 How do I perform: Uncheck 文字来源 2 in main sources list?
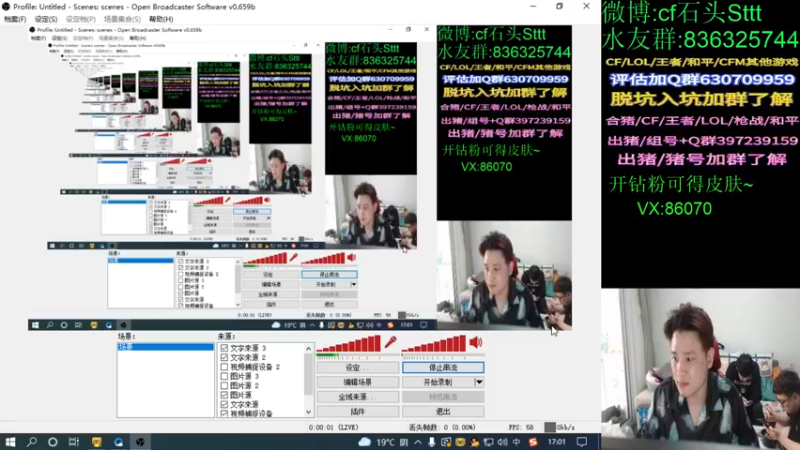point(224,357)
